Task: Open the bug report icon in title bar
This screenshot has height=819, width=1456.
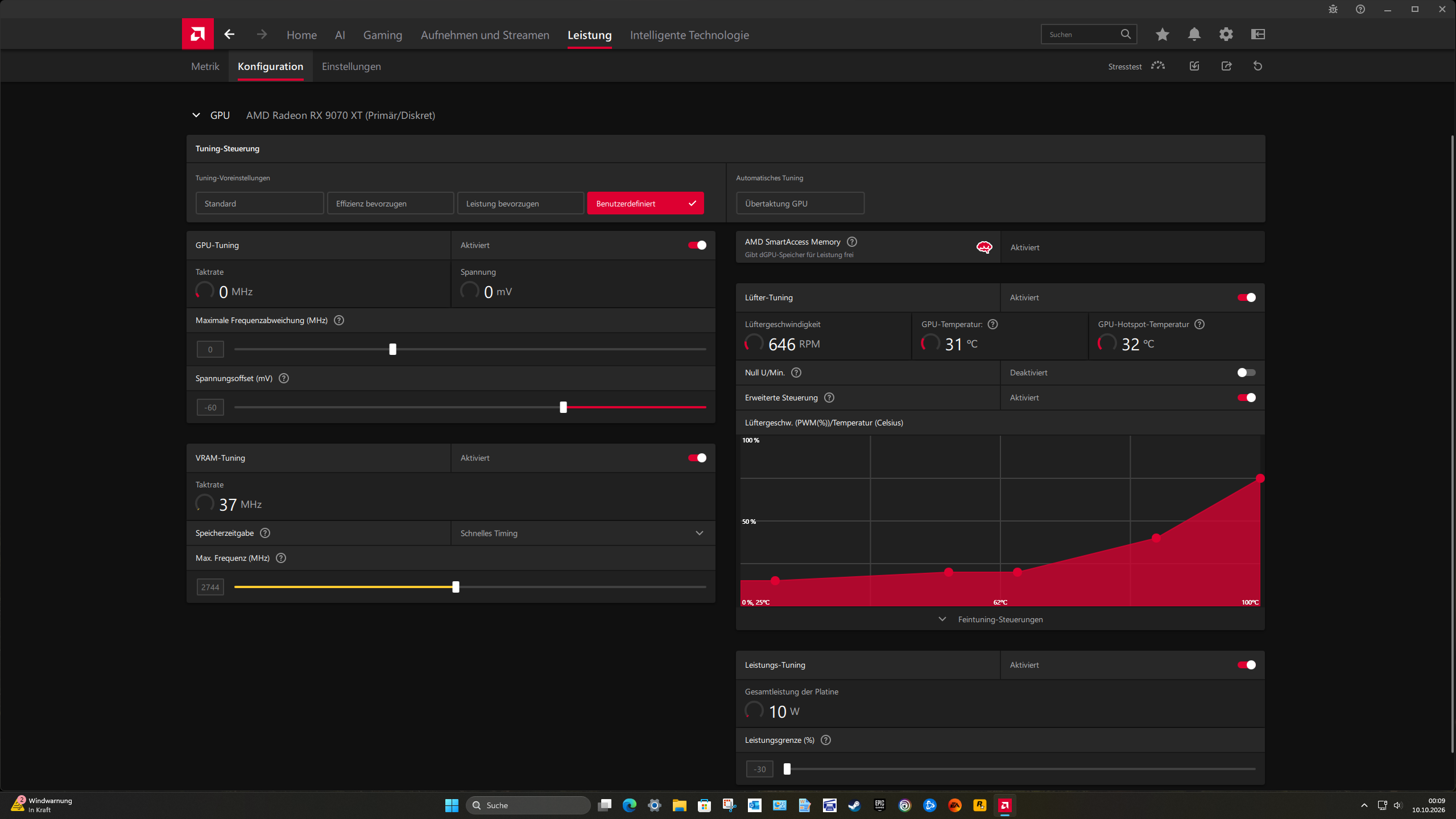Action: [1333, 9]
